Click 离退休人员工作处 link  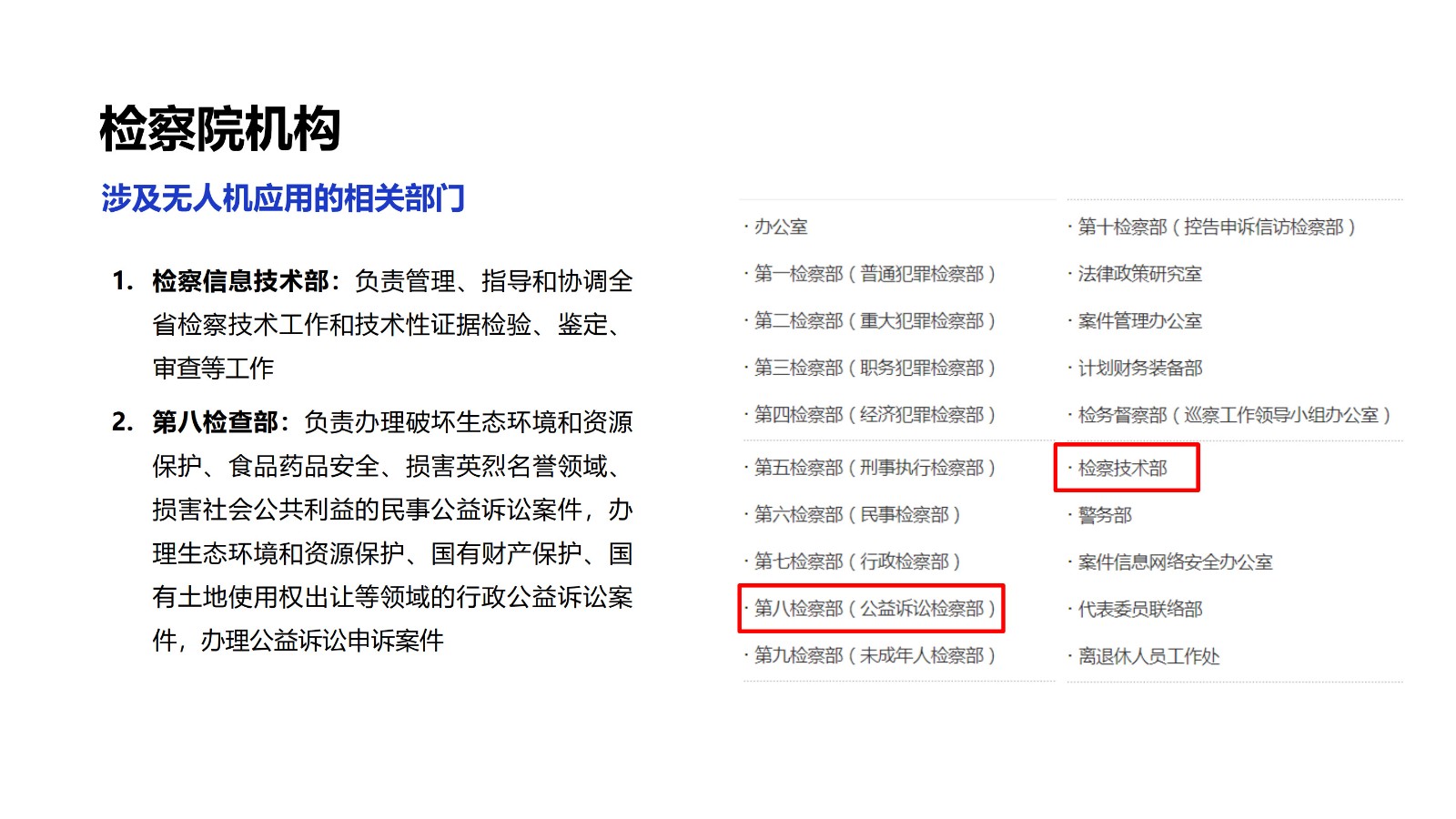tap(1148, 656)
